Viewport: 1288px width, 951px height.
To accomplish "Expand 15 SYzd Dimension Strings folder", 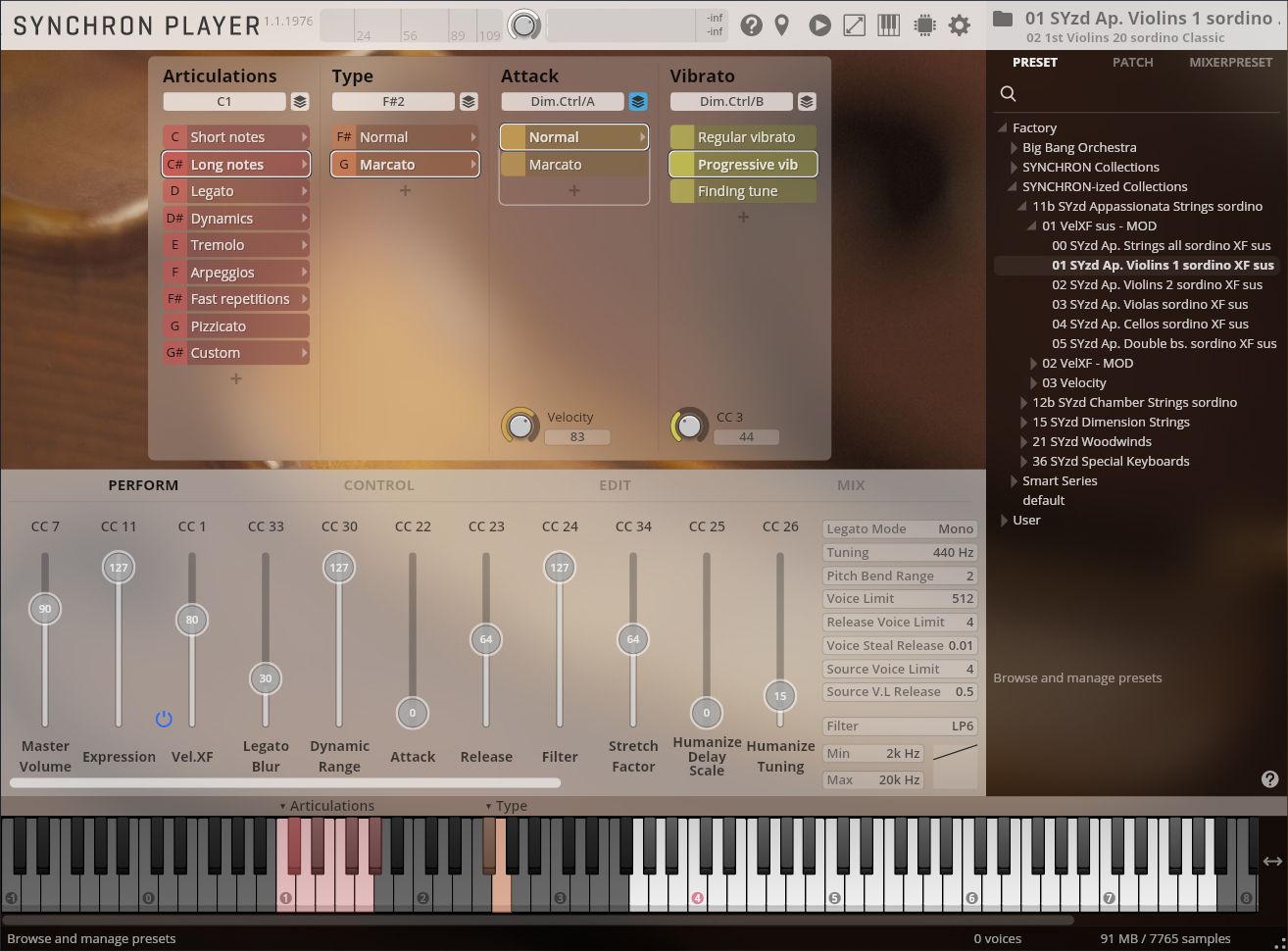I will click(x=1023, y=423).
